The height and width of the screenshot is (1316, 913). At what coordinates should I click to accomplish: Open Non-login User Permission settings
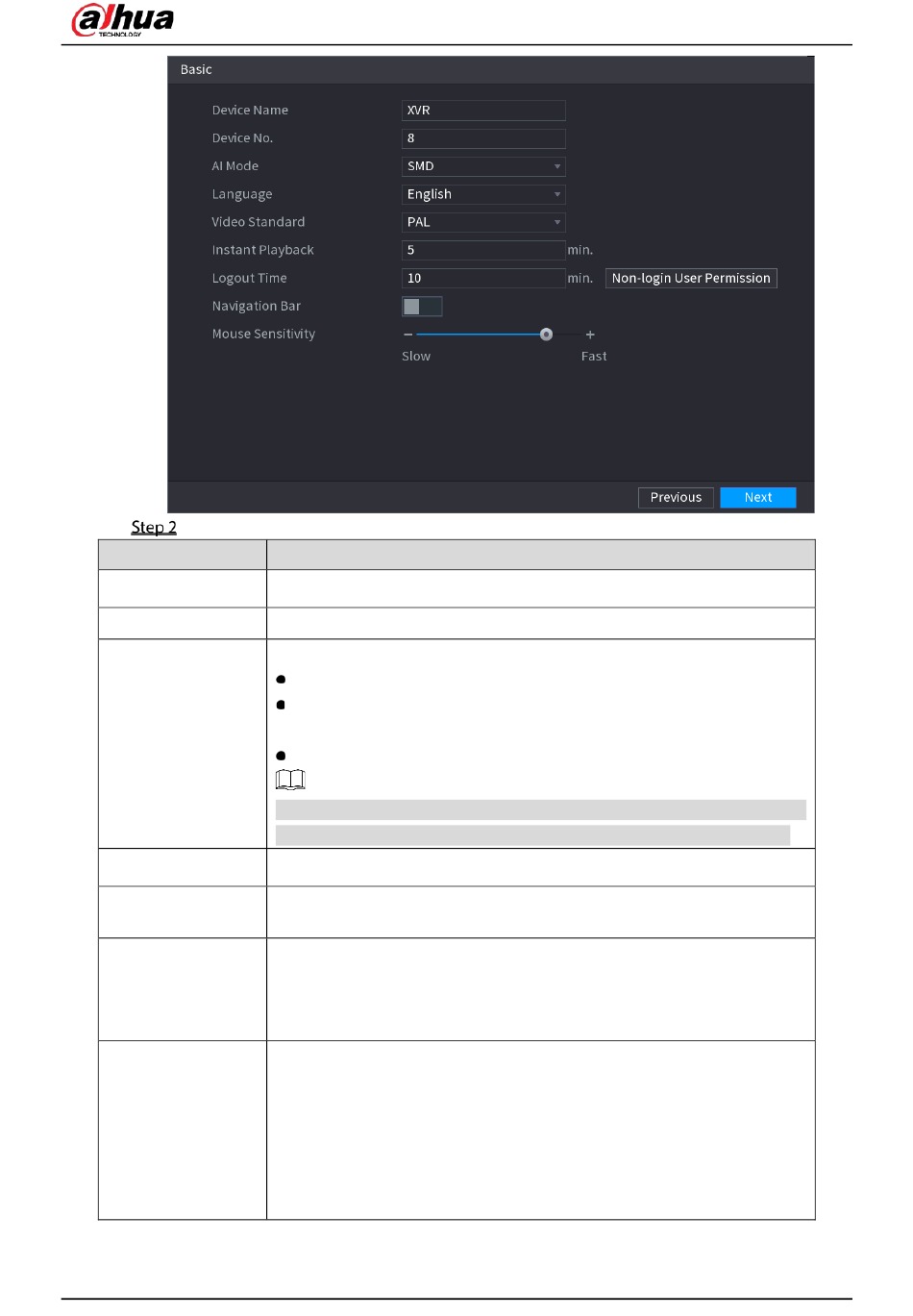[x=691, y=279]
